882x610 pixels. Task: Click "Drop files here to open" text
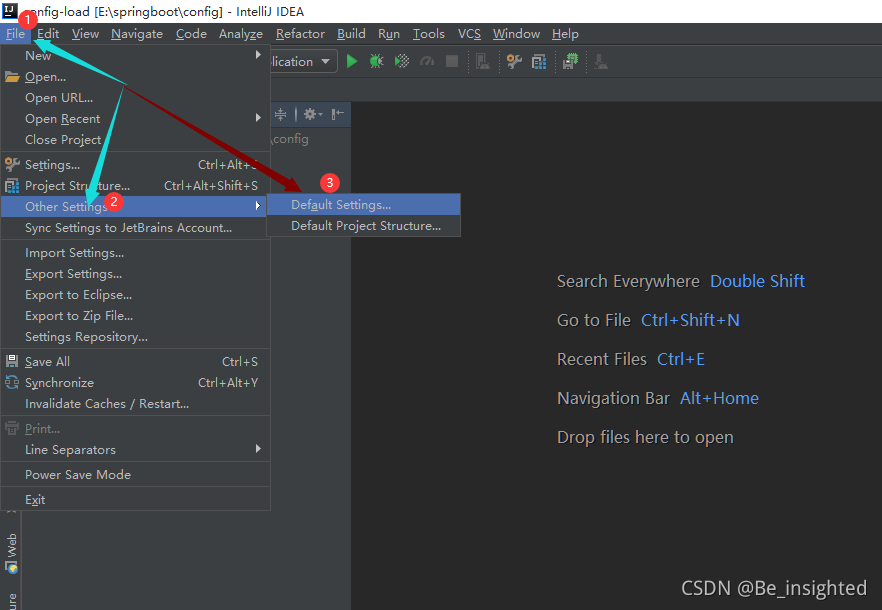click(x=645, y=437)
